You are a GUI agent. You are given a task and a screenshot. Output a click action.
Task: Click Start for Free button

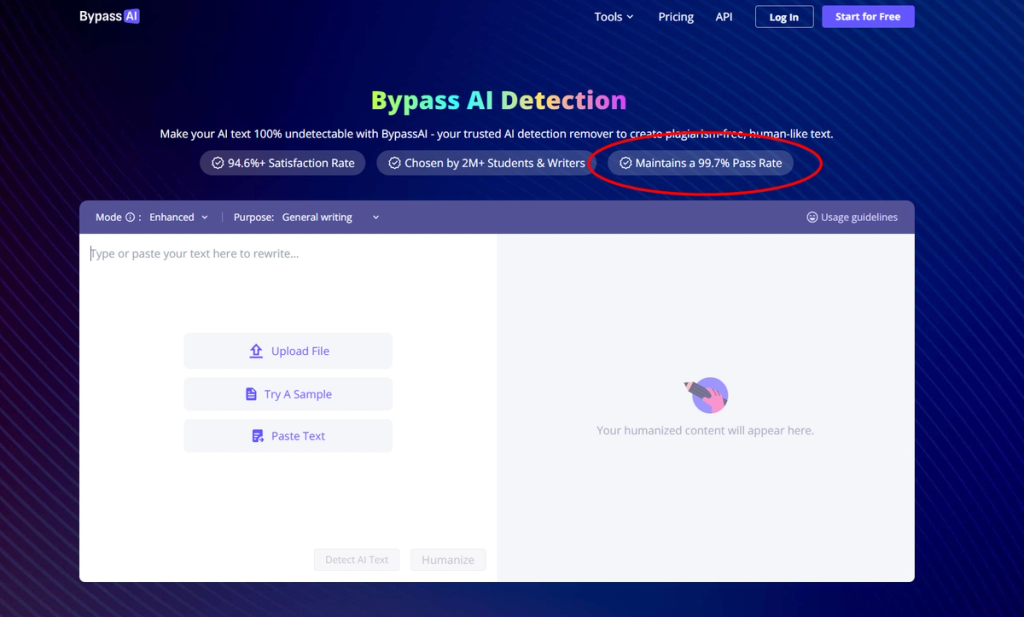868,17
